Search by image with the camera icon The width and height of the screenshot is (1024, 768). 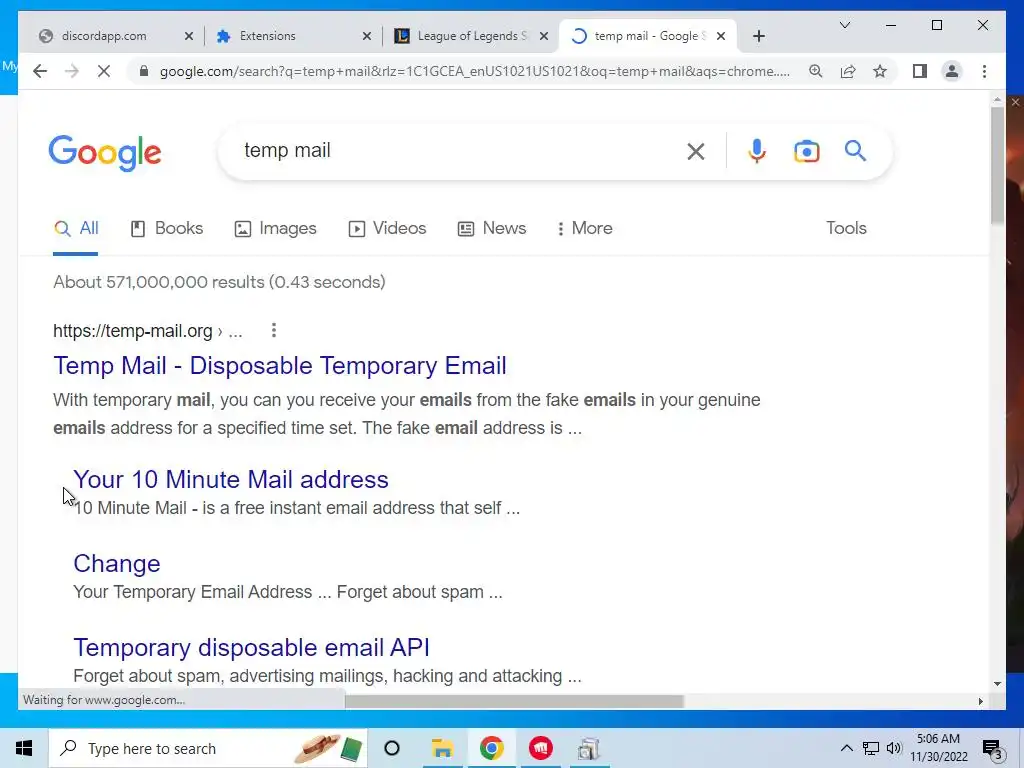pos(807,152)
